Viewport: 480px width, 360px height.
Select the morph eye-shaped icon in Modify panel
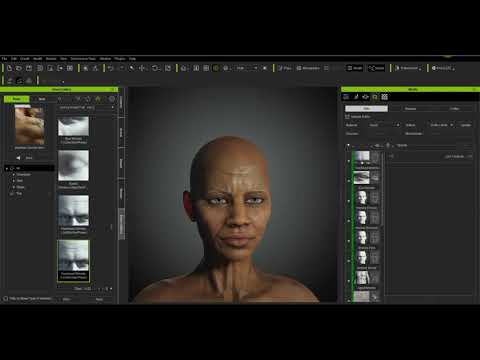[365, 97]
